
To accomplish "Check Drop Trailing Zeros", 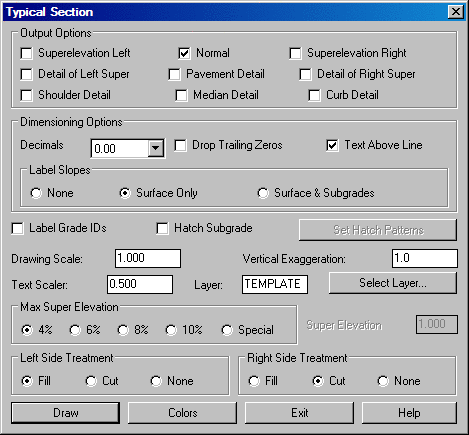I will click(180, 145).
